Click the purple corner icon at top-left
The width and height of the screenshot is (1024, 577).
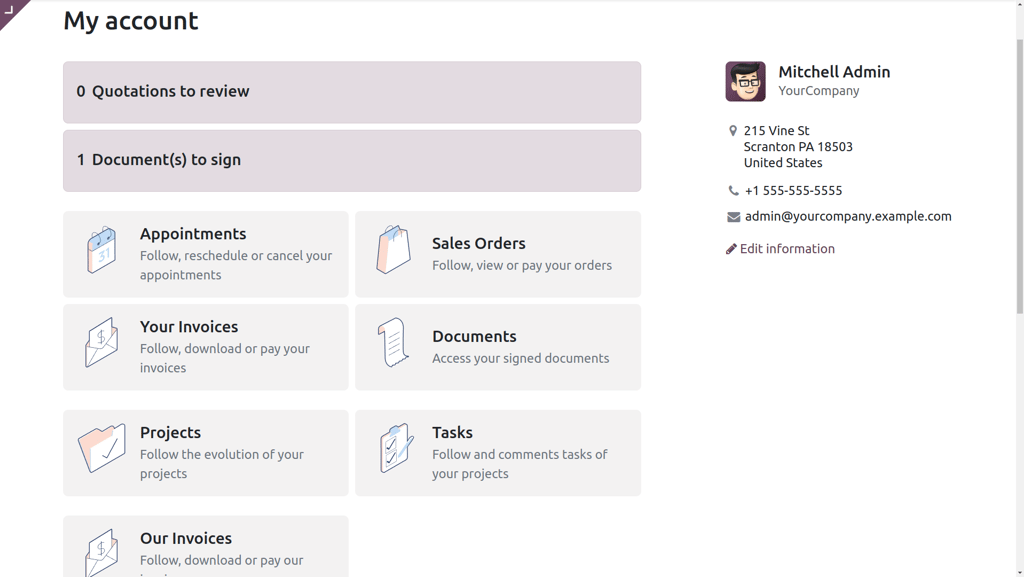point(11,10)
